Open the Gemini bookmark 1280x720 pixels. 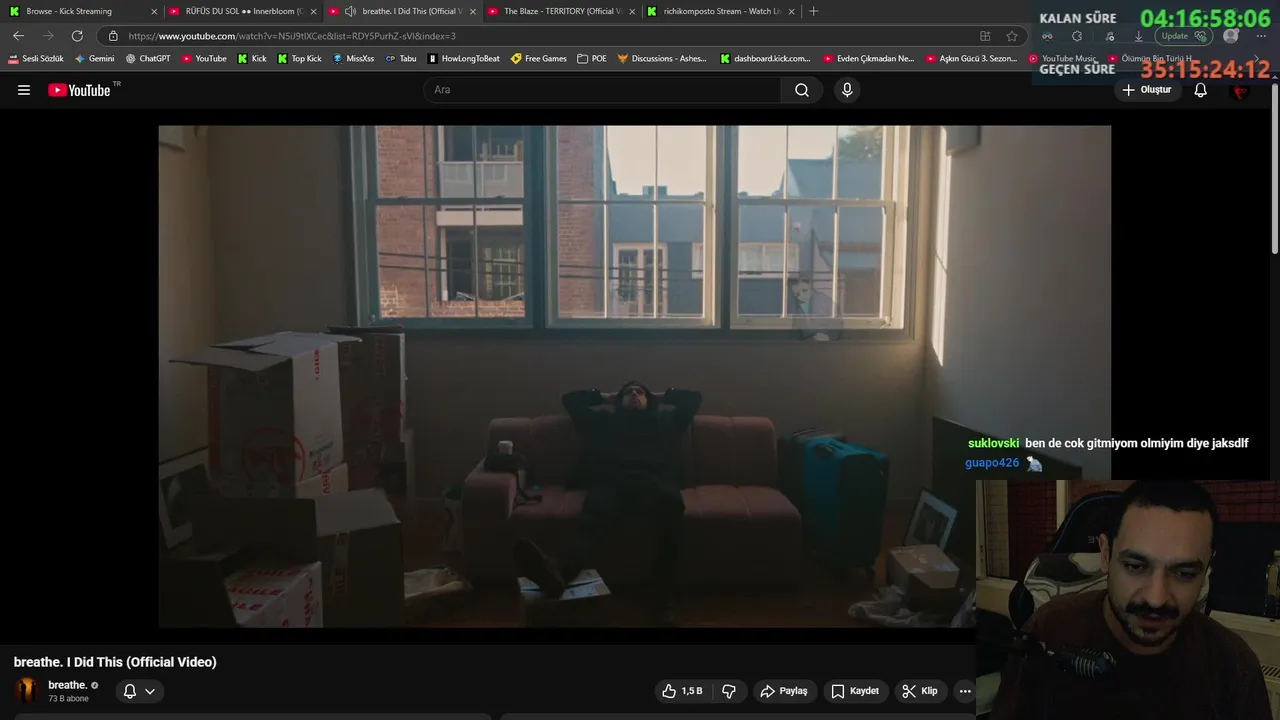coord(95,59)
